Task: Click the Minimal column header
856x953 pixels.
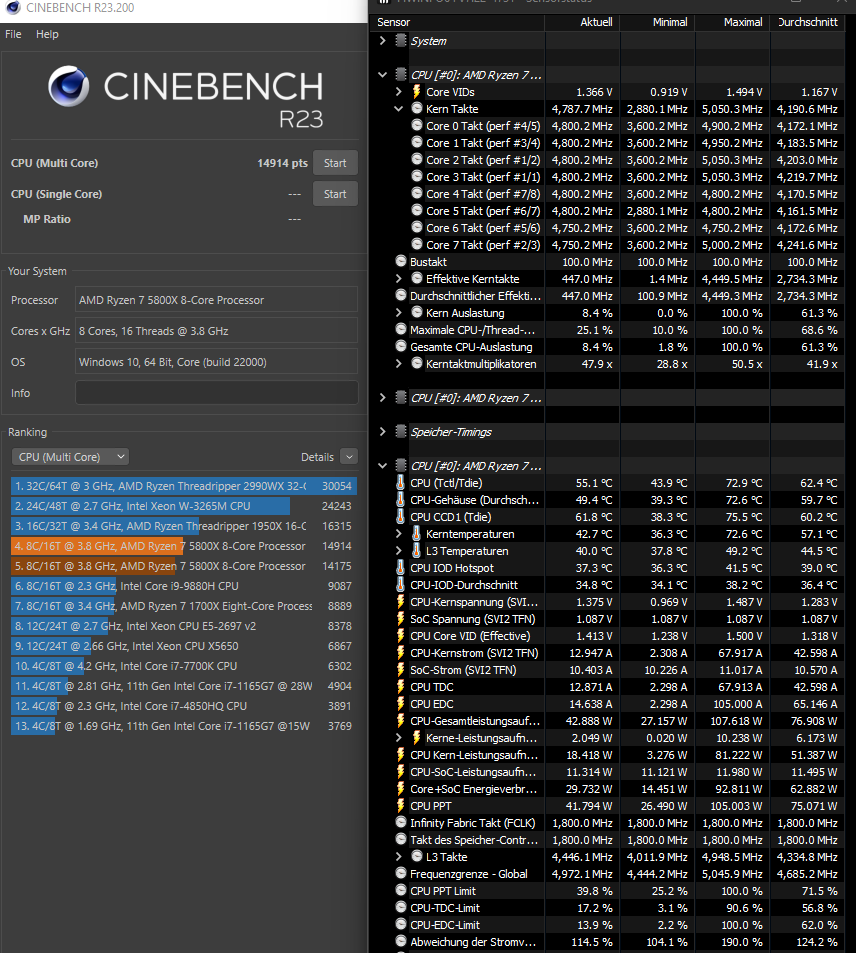Action: pyautogui.click(x=657, y=22)
